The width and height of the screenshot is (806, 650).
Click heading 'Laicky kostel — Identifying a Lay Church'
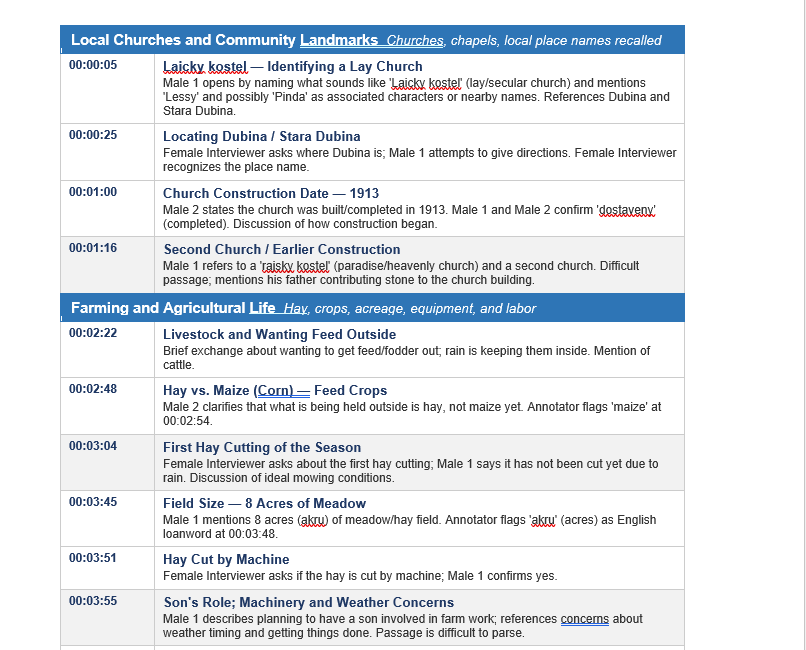click(x=292, y=67)
